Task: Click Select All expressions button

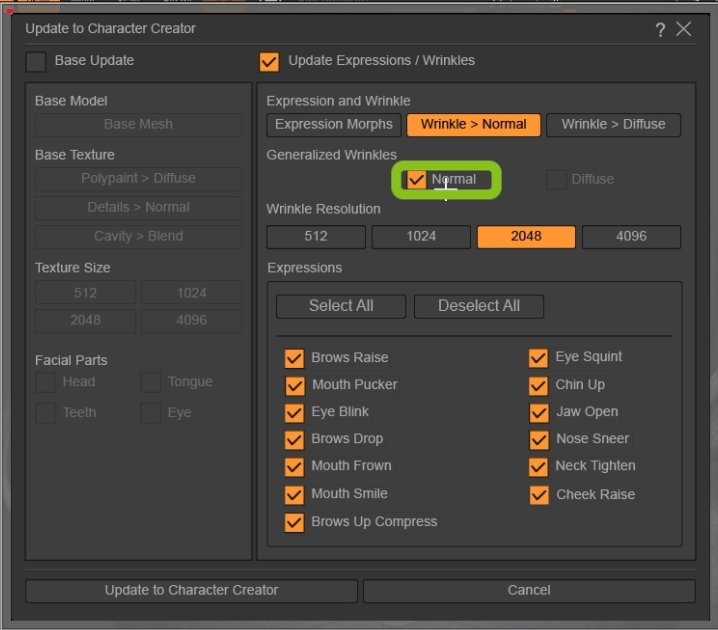Action: (341, 306)
